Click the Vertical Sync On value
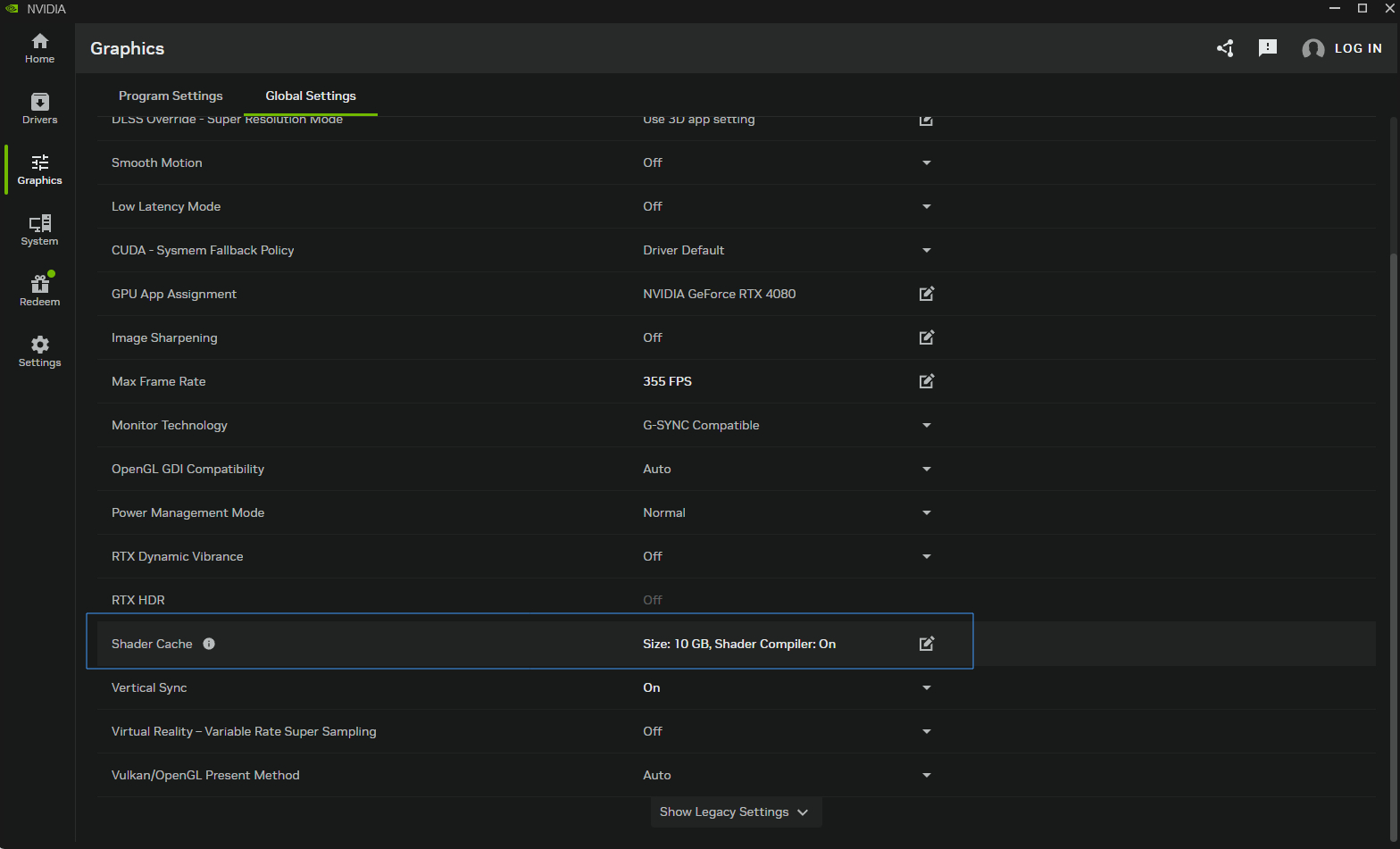1400x849 pixels. pos(652,687)
